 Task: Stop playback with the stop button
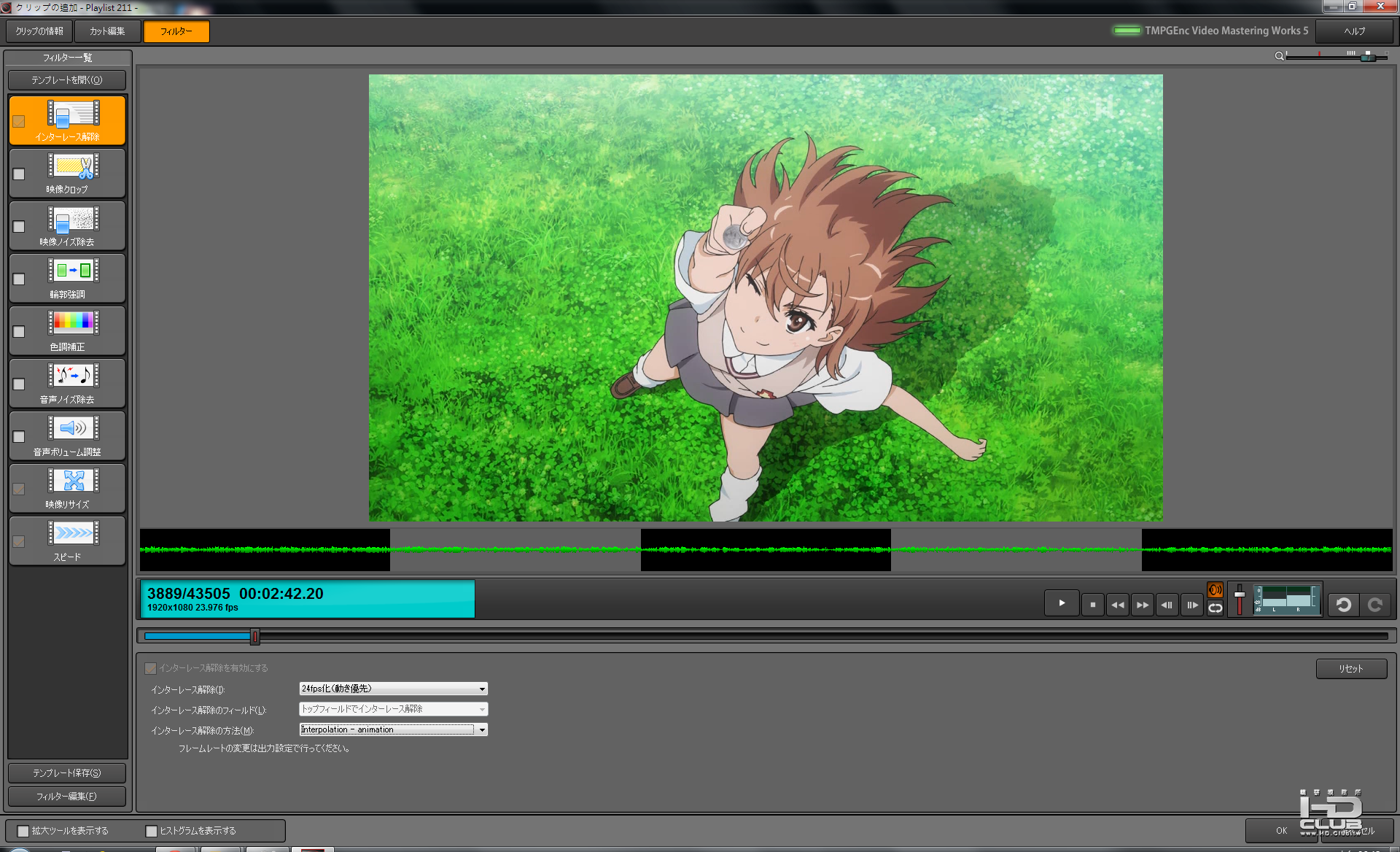pyautogui.click(x=1092, y=605)
